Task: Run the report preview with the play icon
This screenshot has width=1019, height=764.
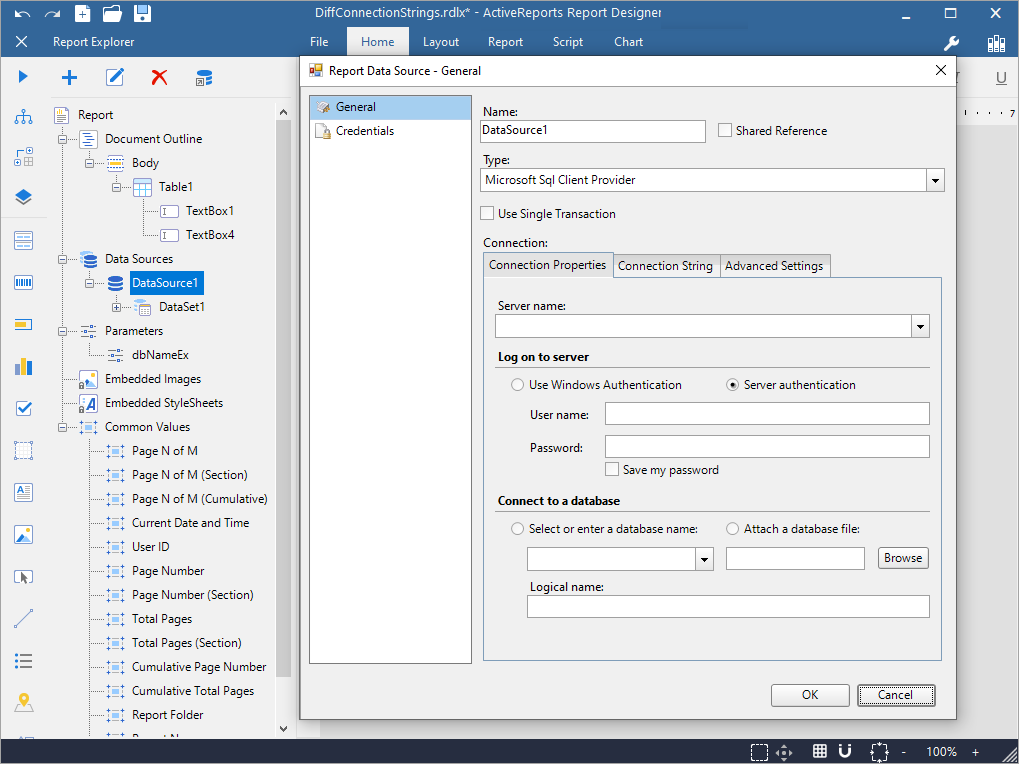Action: [x=23, y=77]
